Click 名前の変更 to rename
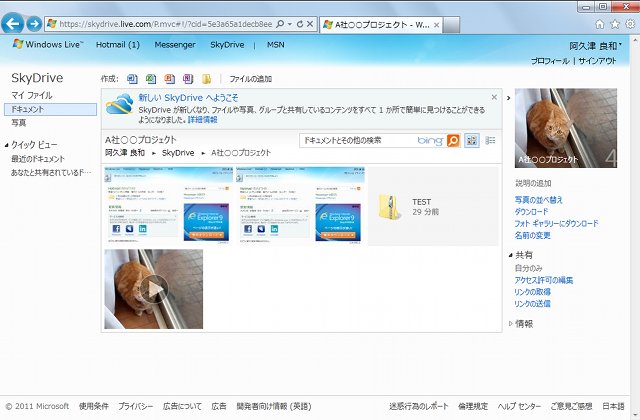The image size is (640, 420). click(x=533, y=236)
